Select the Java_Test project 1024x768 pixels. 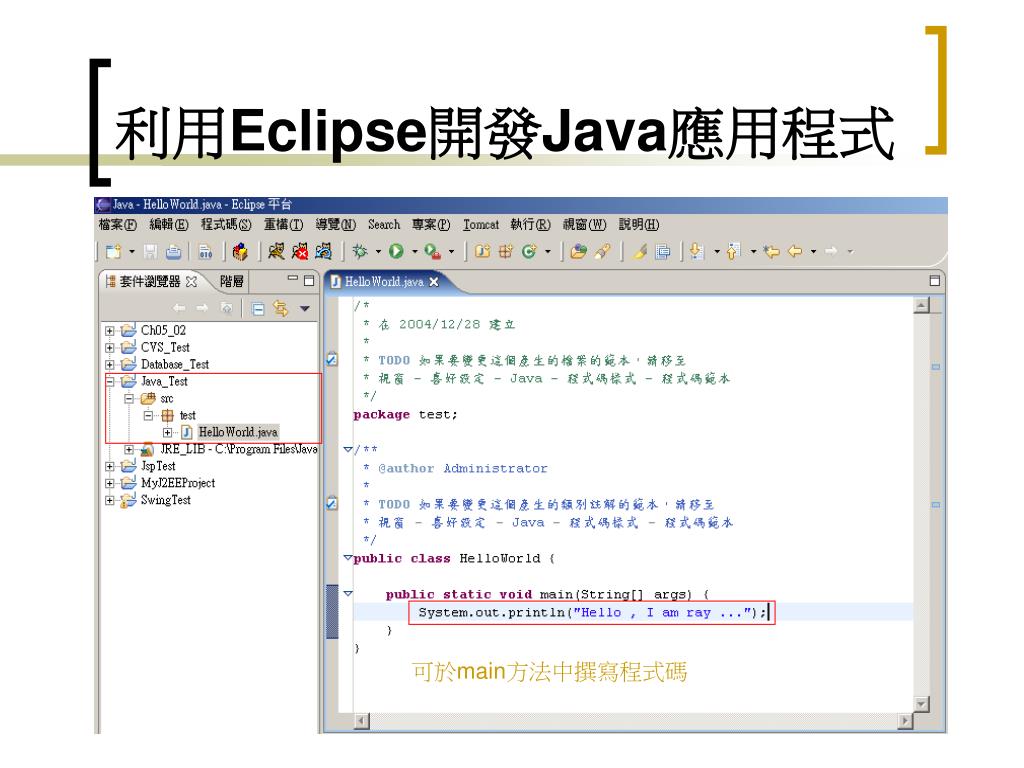(x=164, y=381)
